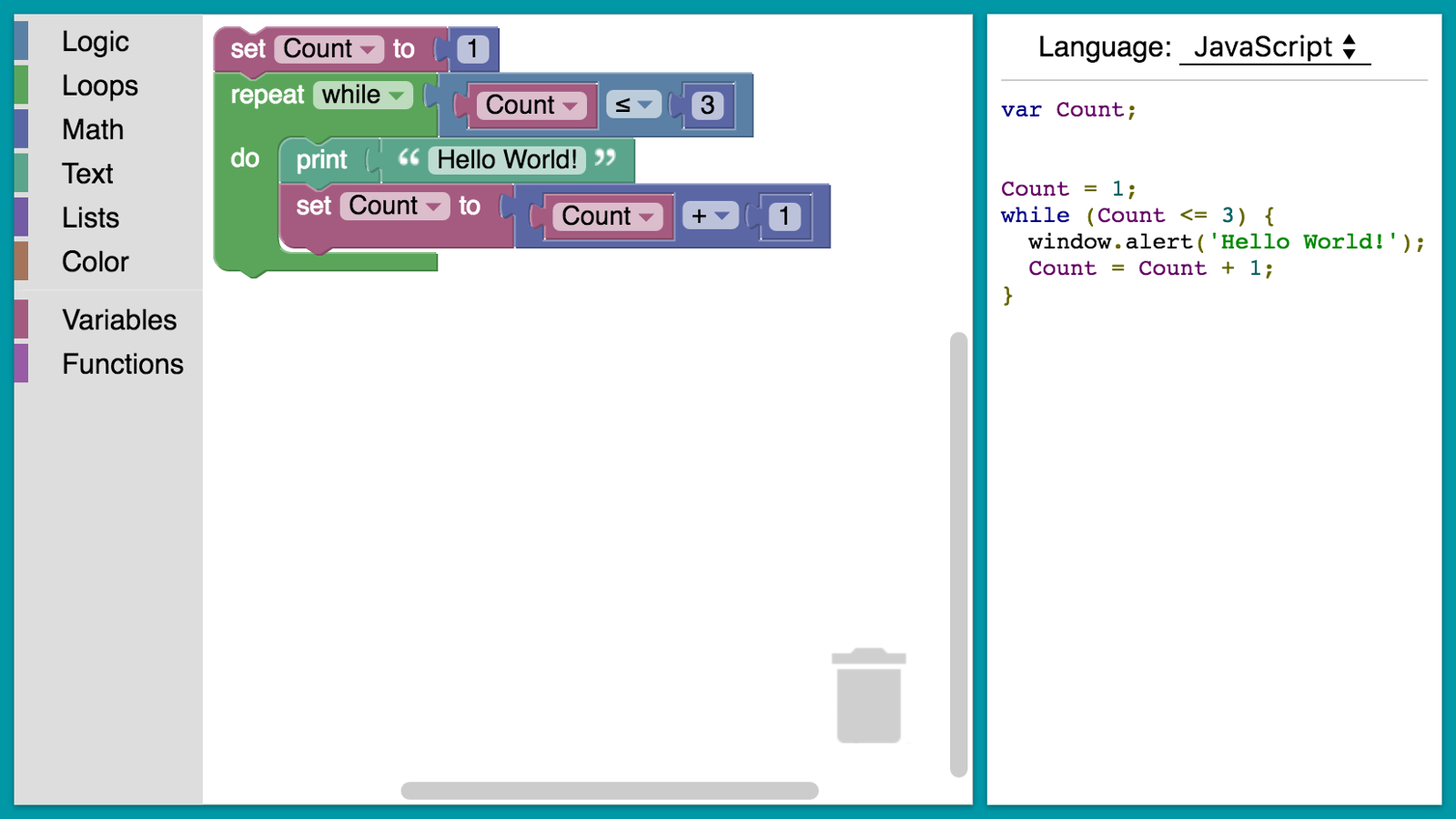Select the Loops category in sidebar

100,86
